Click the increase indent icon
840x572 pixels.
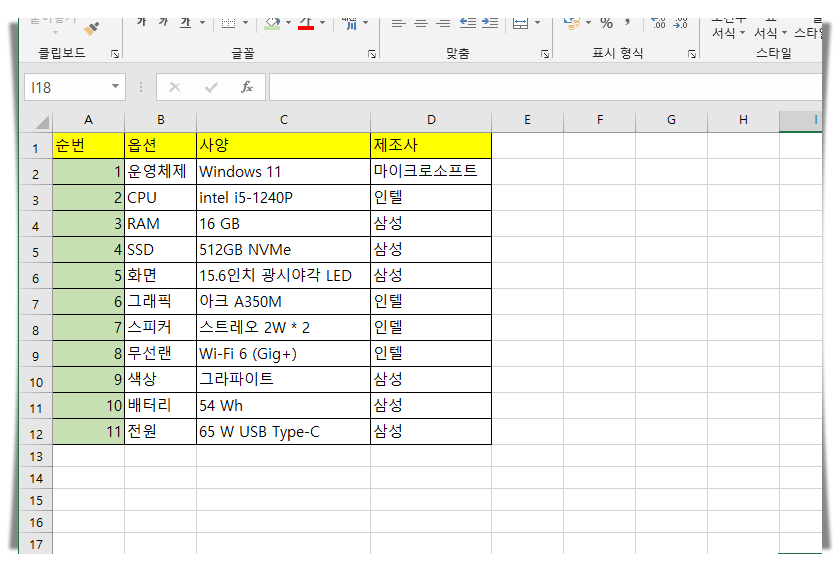point(490,22)
